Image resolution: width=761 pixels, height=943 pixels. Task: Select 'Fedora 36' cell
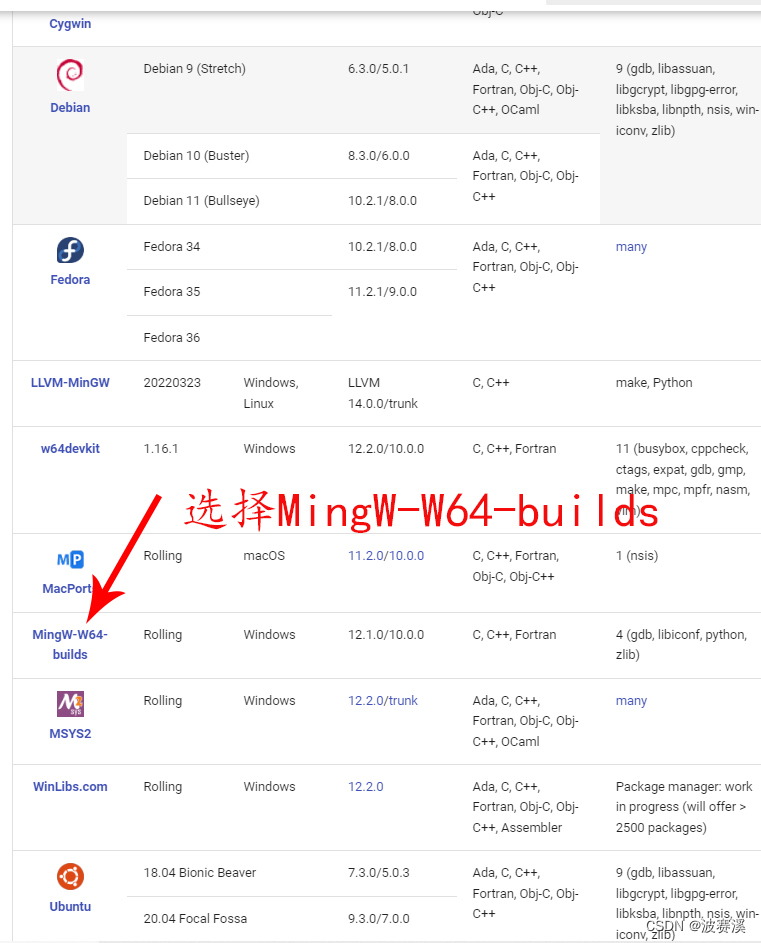[x=171, y=338]
